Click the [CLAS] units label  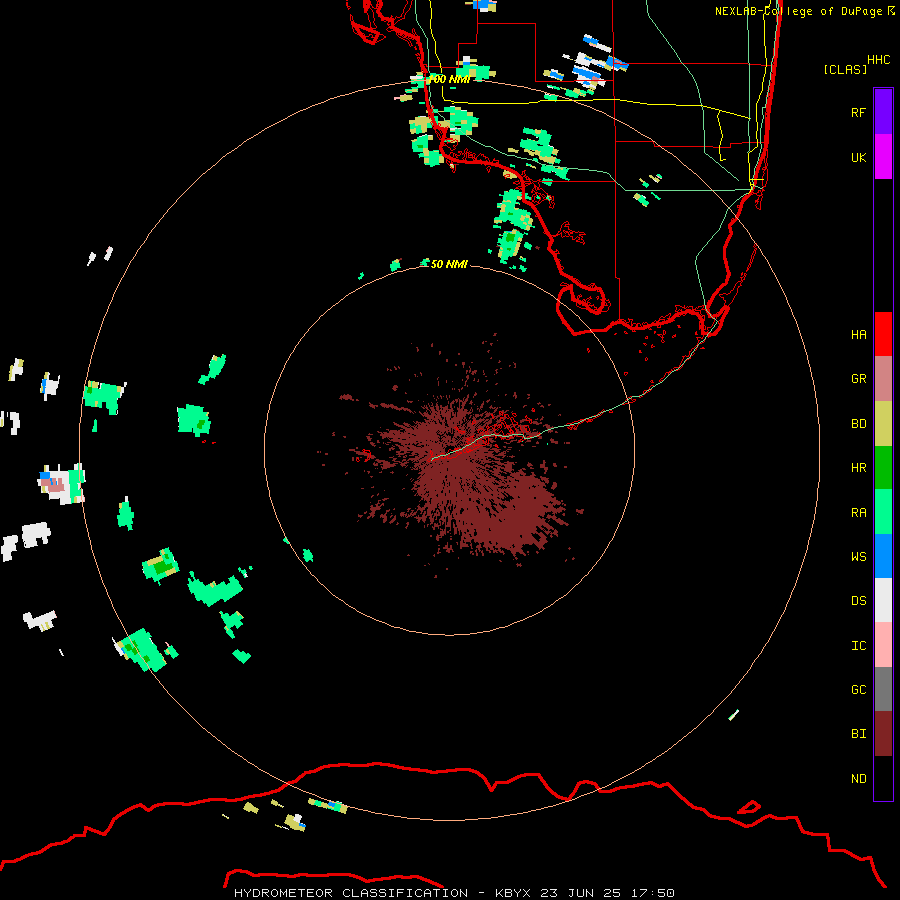[x=845, y=69]
